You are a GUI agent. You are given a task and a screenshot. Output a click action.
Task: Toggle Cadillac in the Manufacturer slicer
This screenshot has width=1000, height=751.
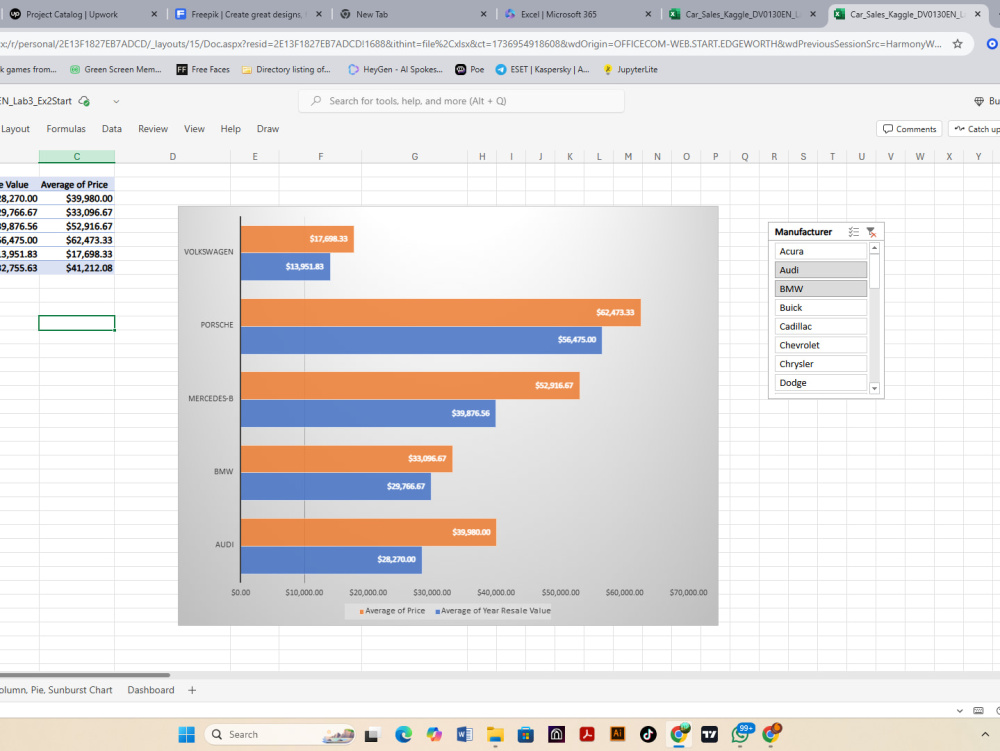pyautogui.click(x=821, y=326)
